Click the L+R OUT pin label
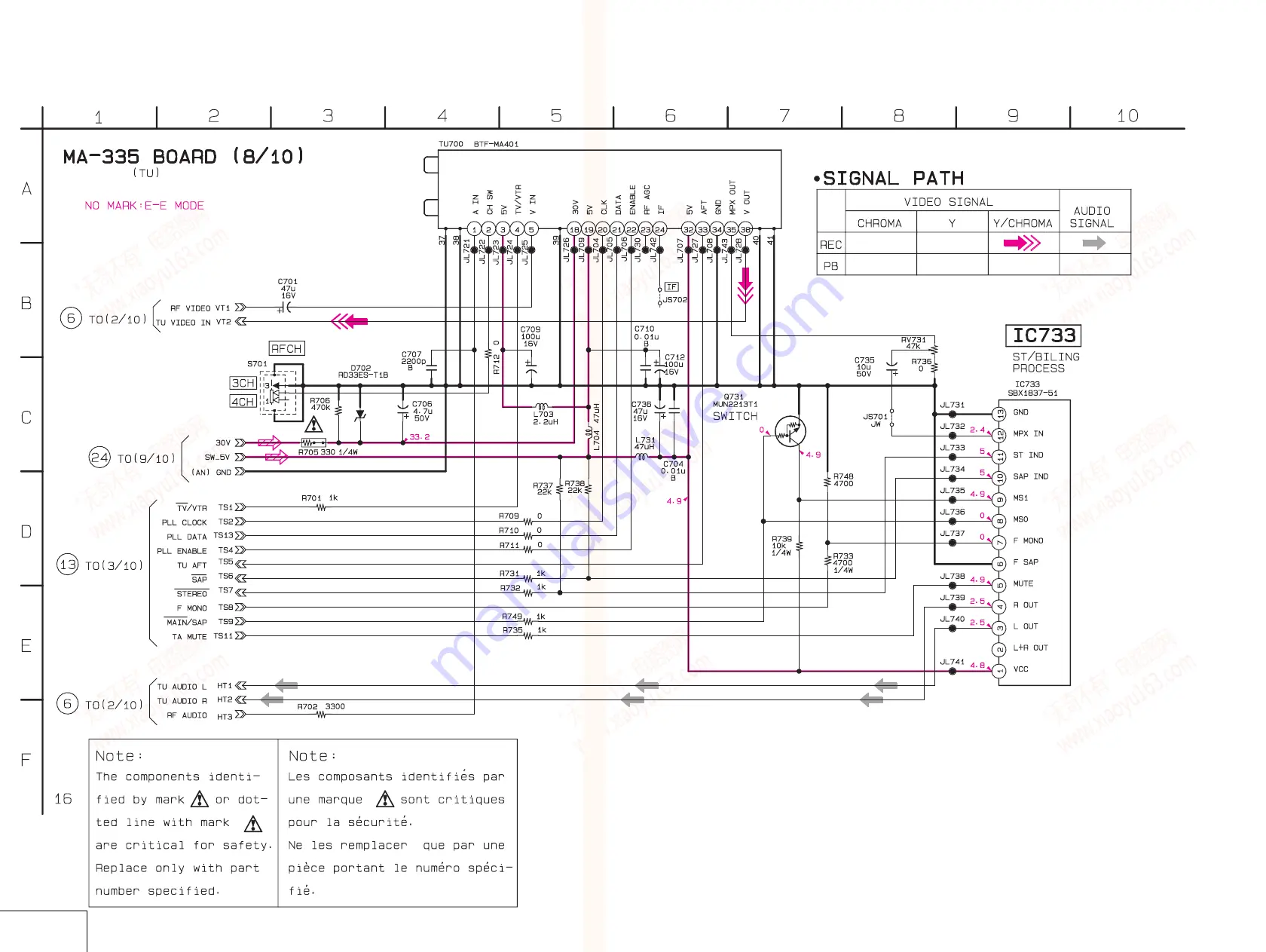 click(x=1030, y=648)
